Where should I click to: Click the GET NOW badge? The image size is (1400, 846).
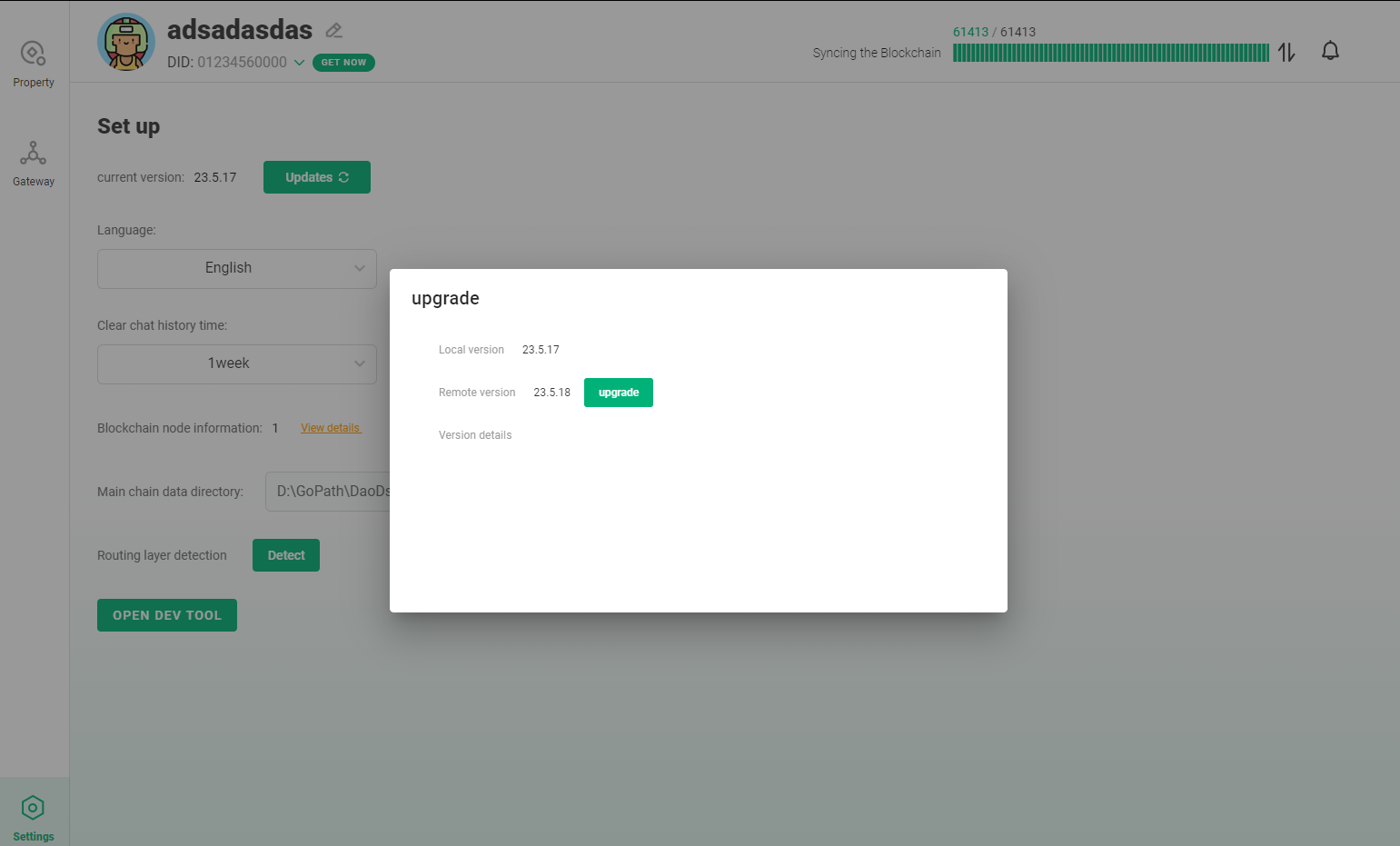(343, 63)
